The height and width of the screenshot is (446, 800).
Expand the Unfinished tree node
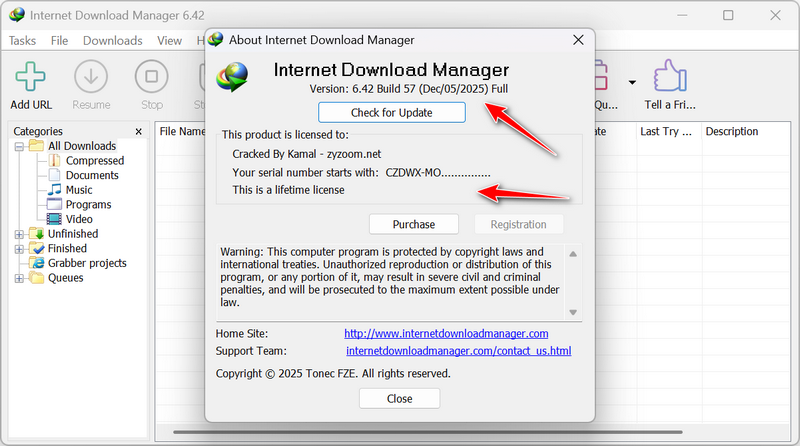click(x=19, y=234)
